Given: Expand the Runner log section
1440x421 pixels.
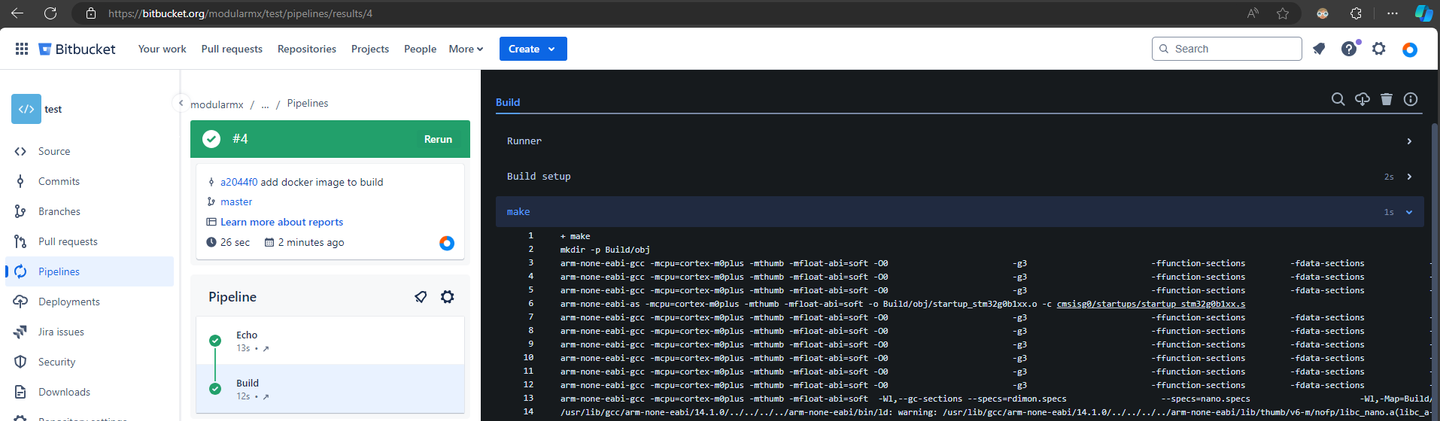Looking at the screenshot, I should (x=1409, y=142).
